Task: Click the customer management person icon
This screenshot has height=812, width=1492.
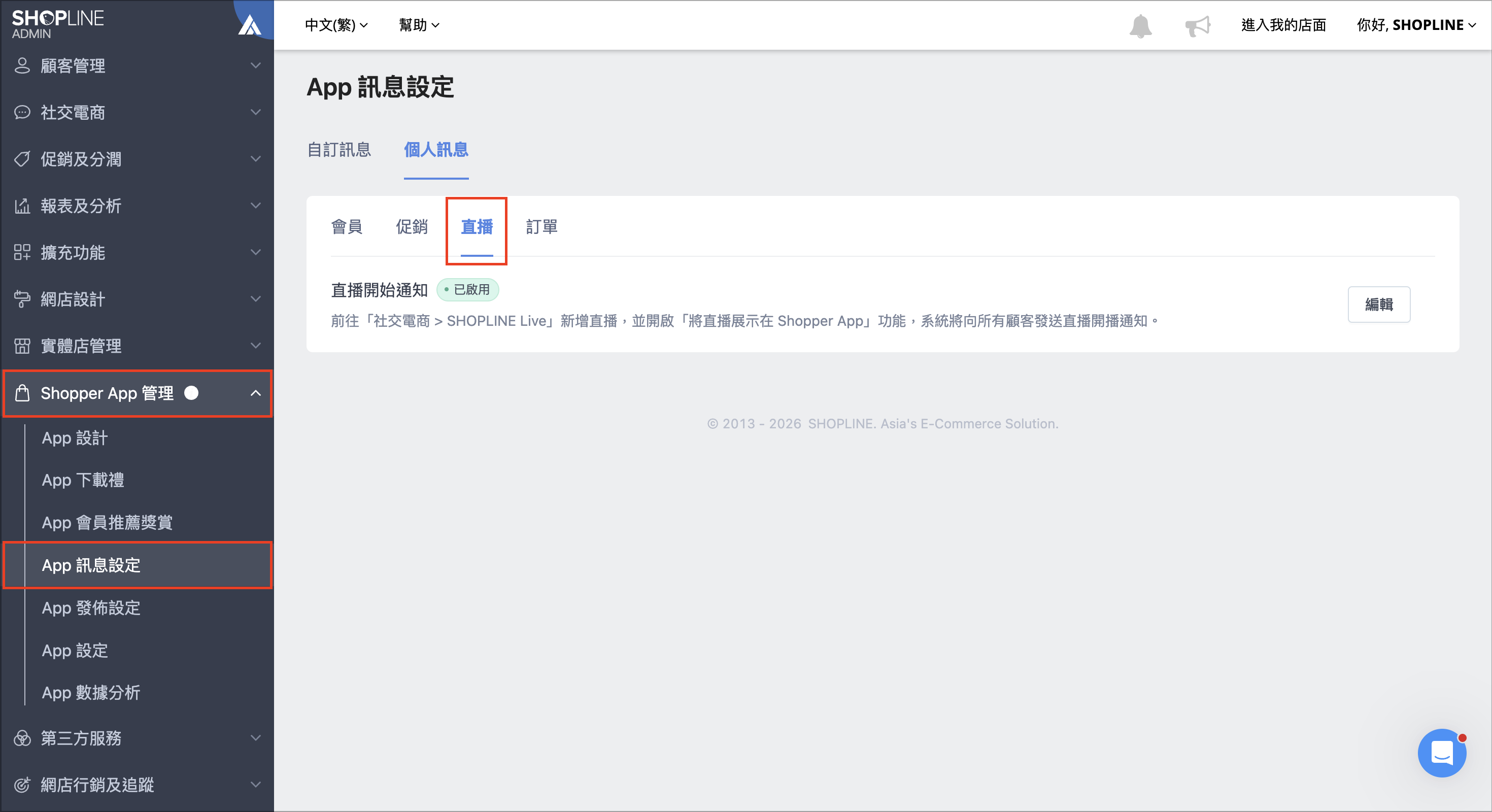Action: click(22, 65)
